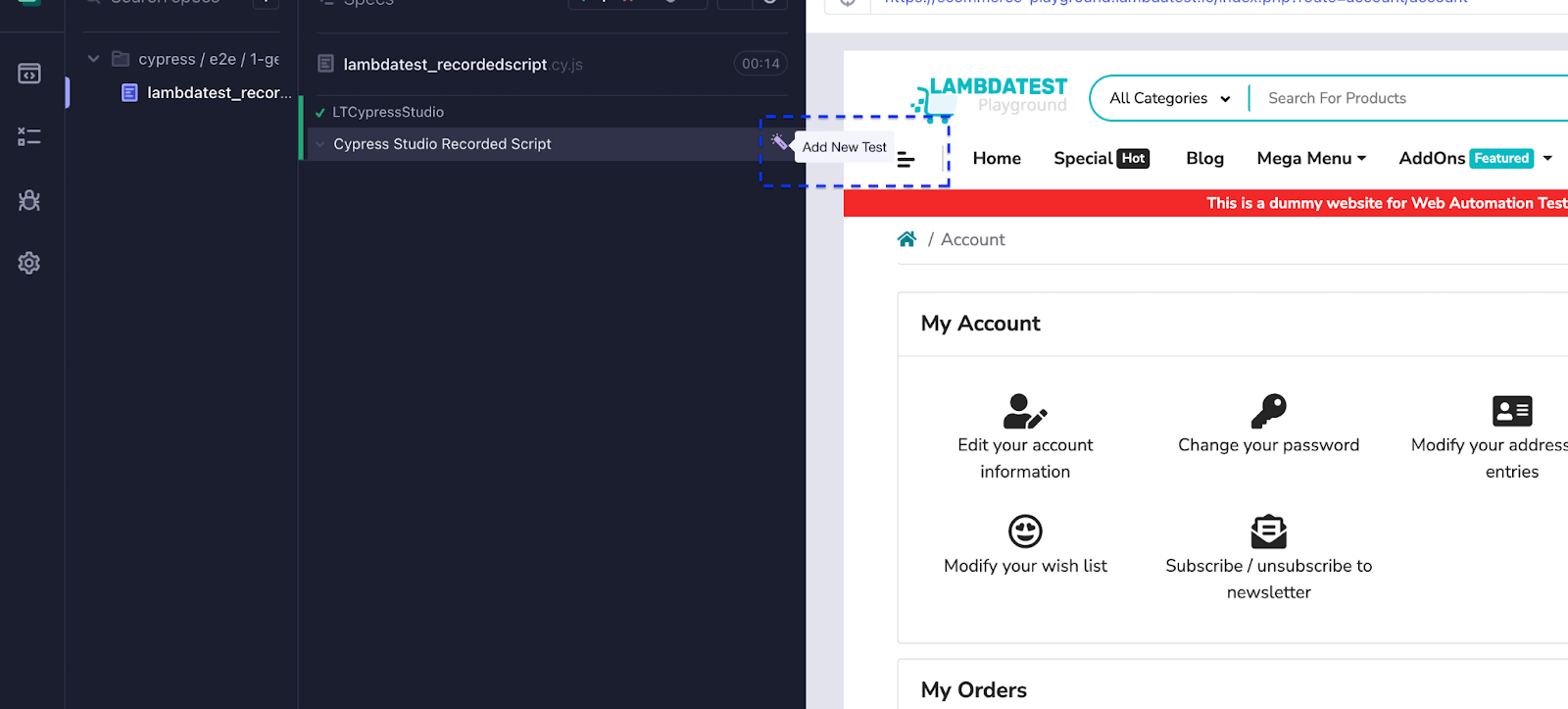Click the Account breadcrumb text
The height and width of the screenshot is (709, 1568).
click(x=973, y=239)
